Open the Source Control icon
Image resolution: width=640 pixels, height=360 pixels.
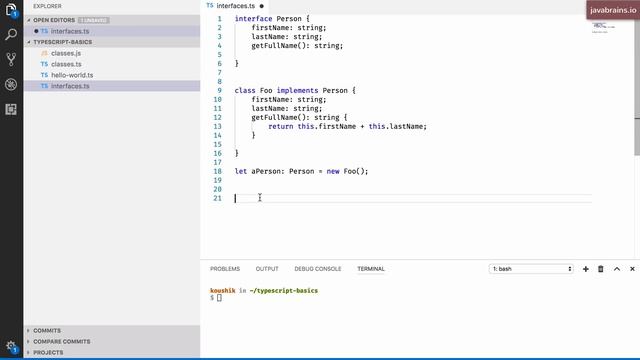click(11, 60)
